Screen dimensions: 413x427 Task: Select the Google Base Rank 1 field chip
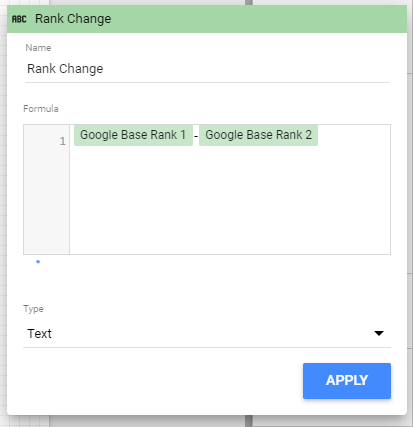133,135
